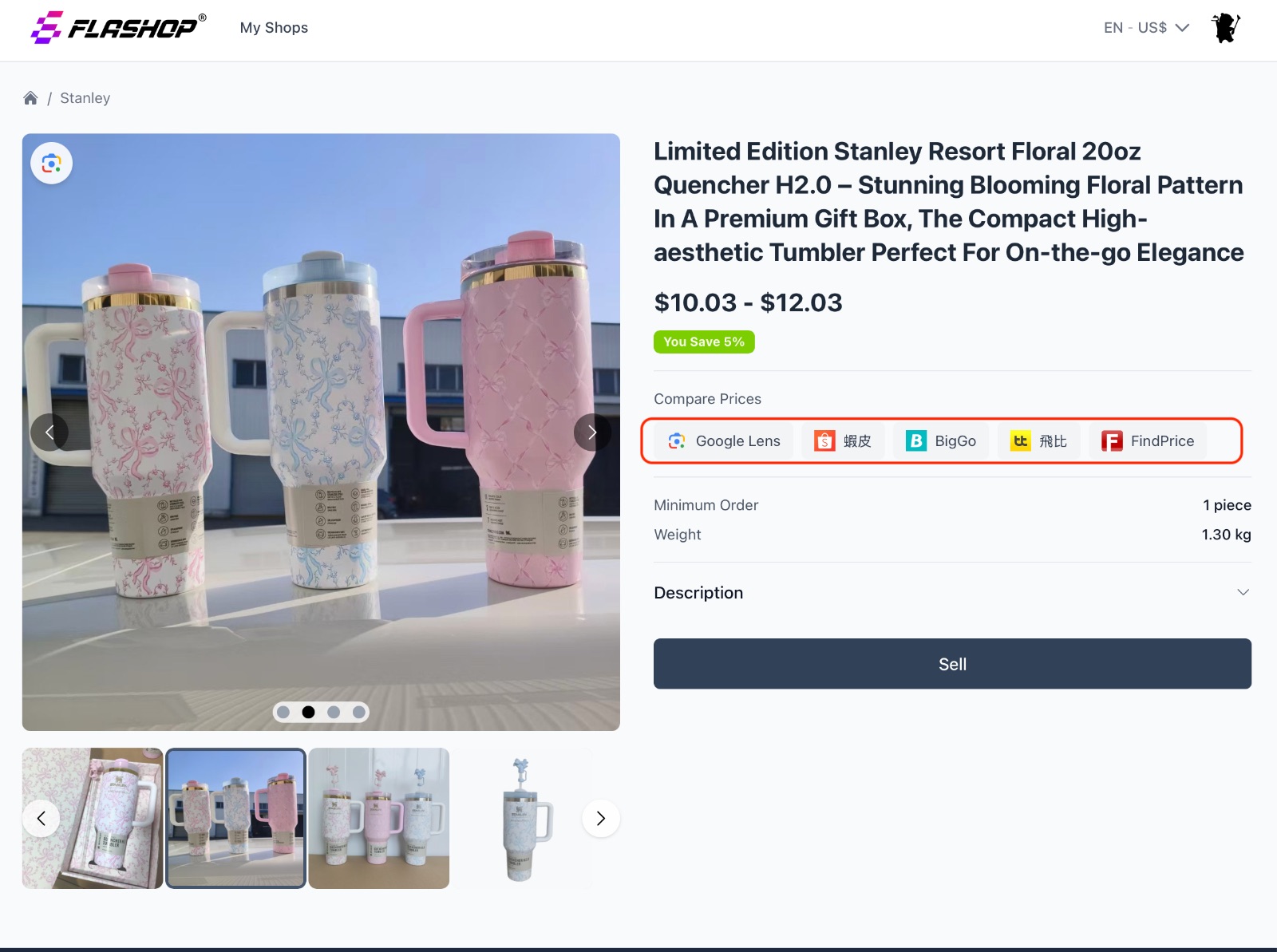
Task: Go to the home breadcrumb icon
Action: click(30, 98)
